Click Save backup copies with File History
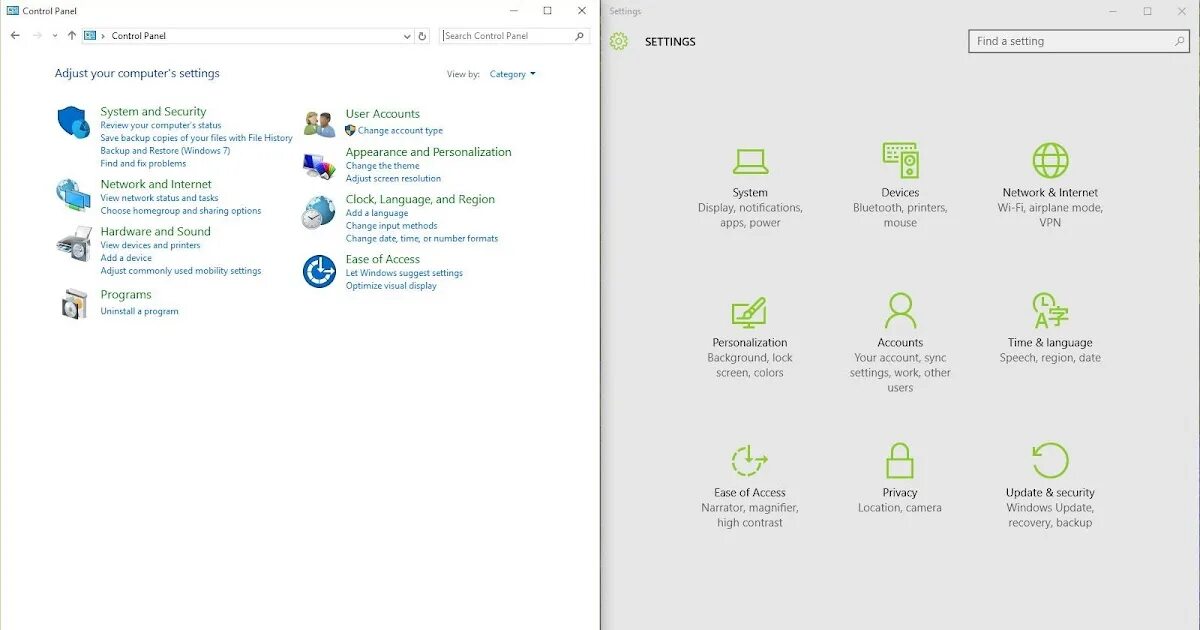This screenshot has width=1200, height=630. coord(196,138)
